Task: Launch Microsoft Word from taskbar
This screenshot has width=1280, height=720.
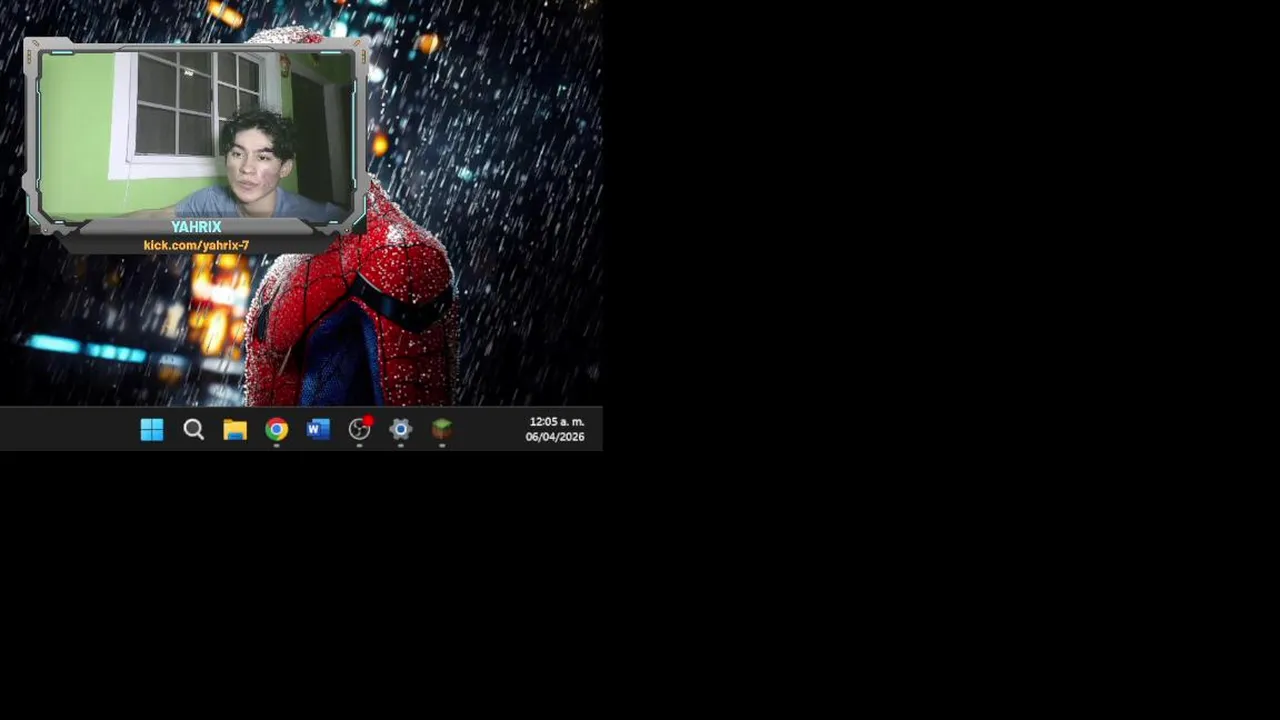Action: tap(318, 430)
